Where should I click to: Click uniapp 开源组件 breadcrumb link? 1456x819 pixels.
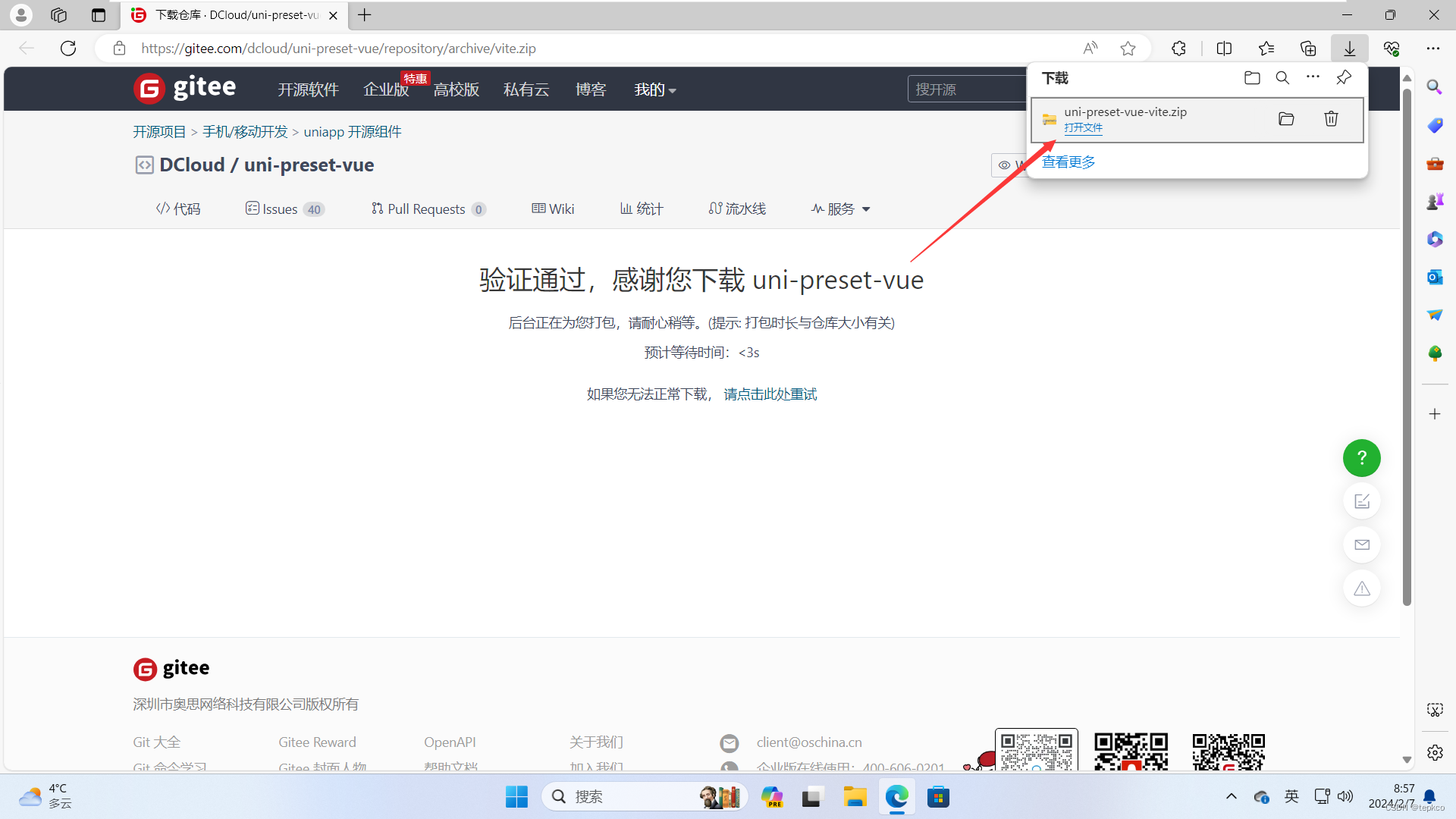(x=353, y=132)
